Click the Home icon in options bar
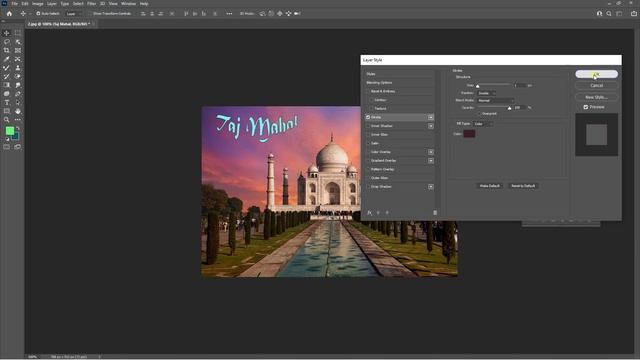The width and height of the screenshot is (640, 360). (9, 13)
